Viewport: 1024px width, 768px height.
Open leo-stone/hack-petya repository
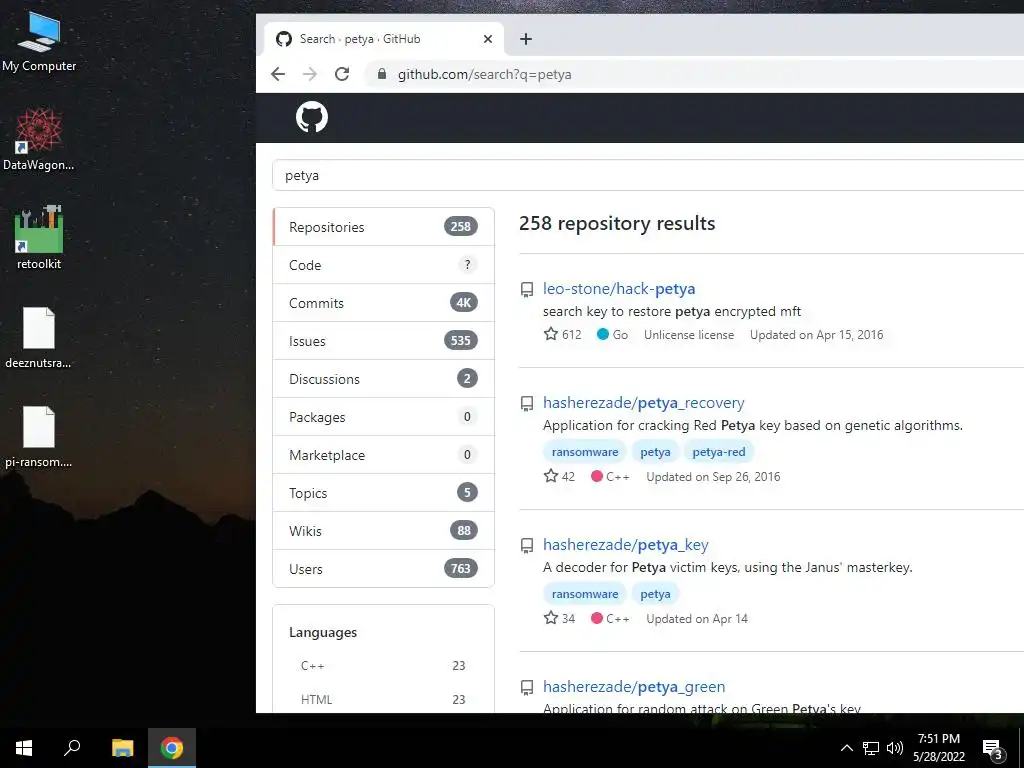point(618,289)
